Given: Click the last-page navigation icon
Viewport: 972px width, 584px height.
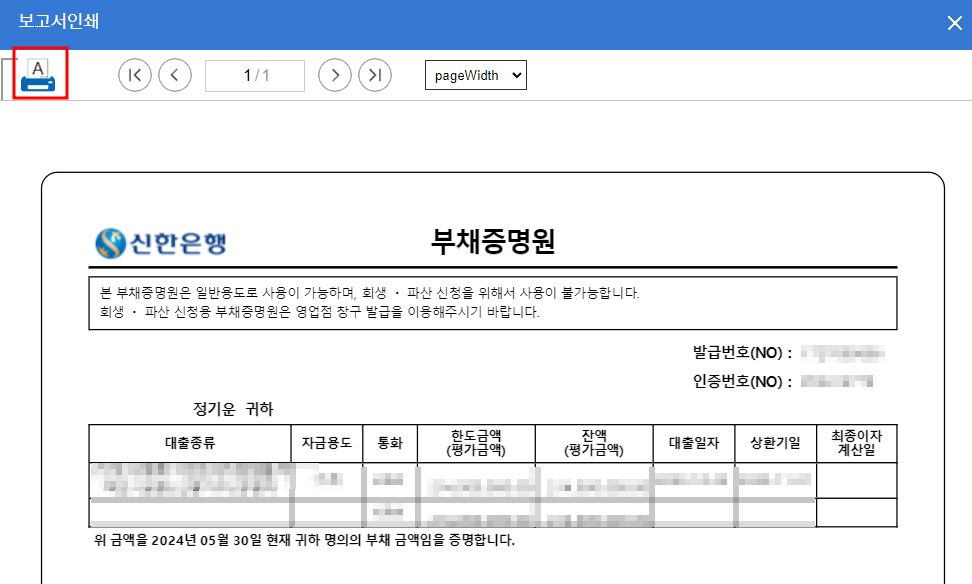Looking at the screenshot, I should [375, 75].
